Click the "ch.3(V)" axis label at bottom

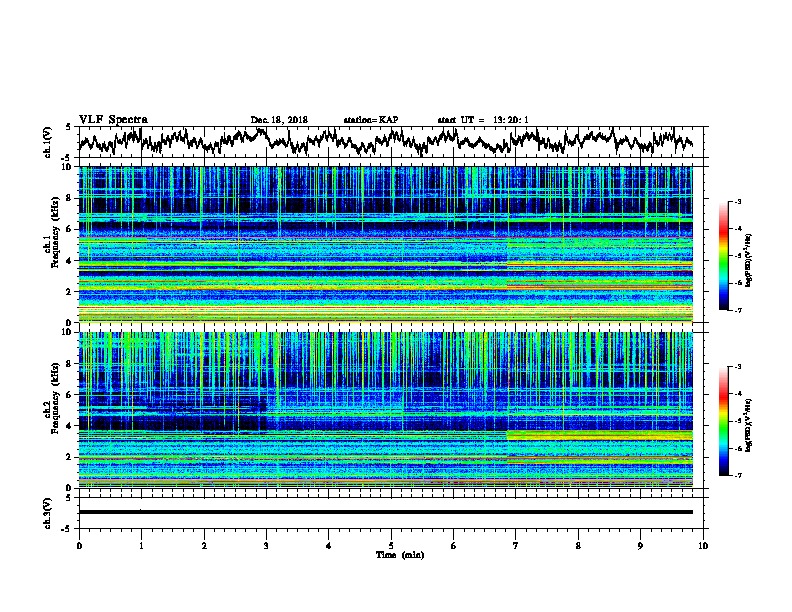tap(48, 513)
